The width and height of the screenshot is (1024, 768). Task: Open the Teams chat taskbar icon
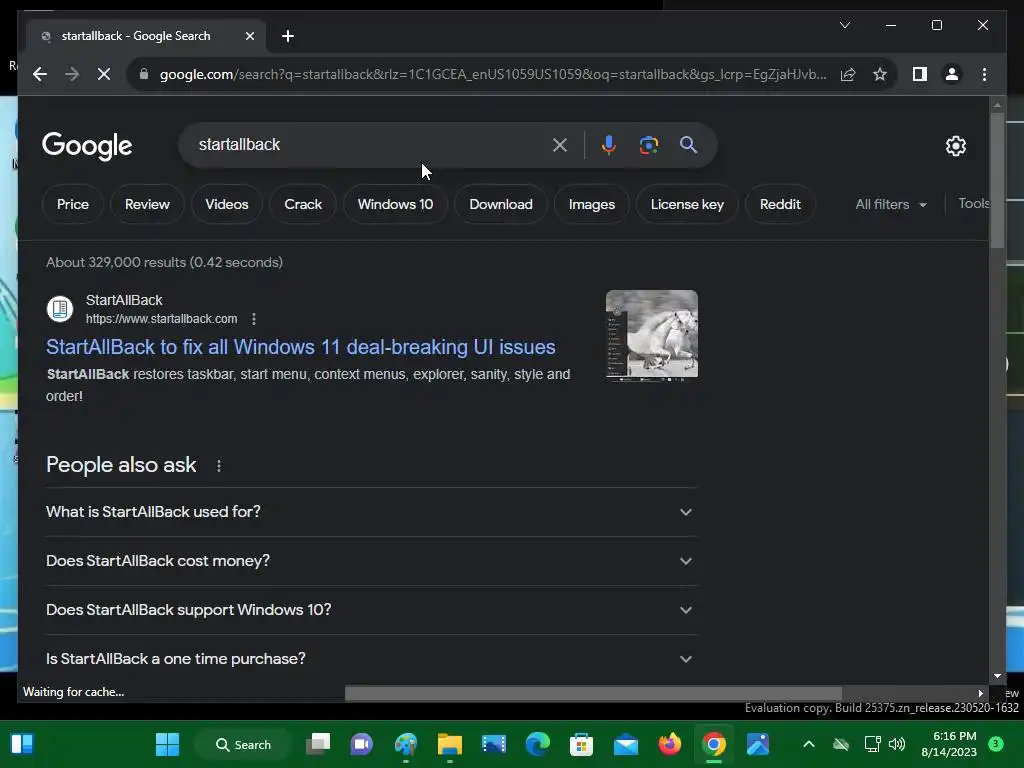click(x=361, y=744)
